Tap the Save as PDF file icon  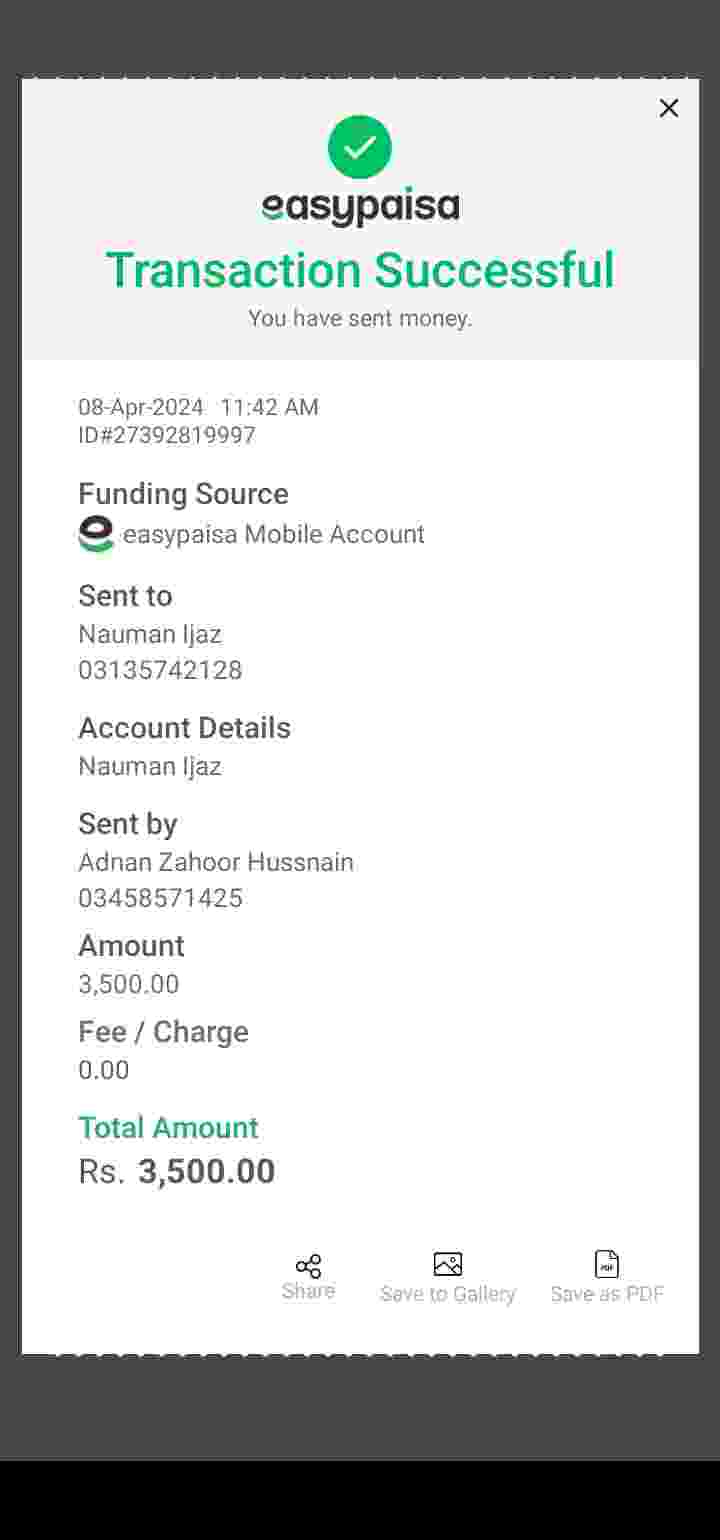607,1264
